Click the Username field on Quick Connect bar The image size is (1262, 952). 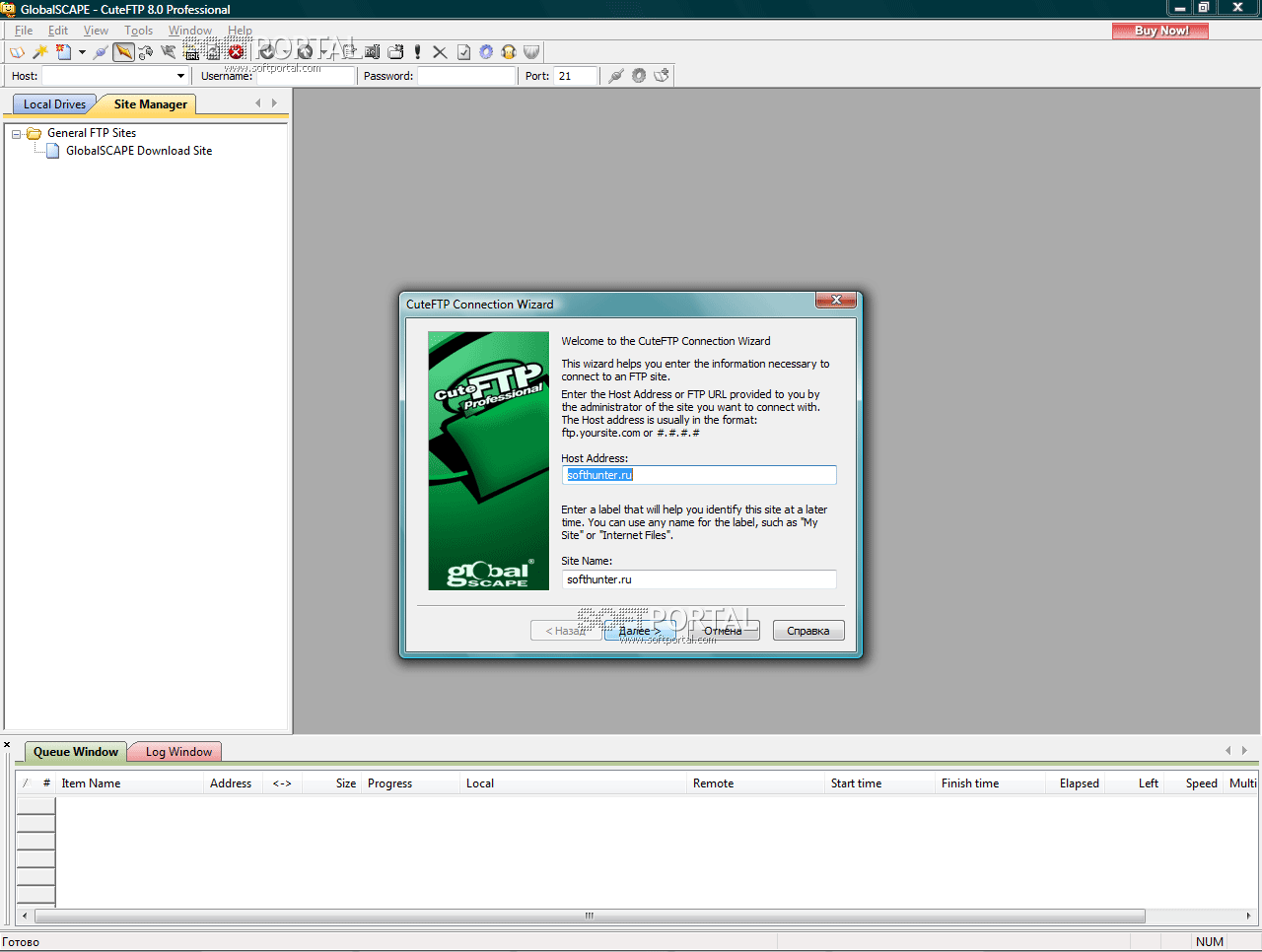305,76
